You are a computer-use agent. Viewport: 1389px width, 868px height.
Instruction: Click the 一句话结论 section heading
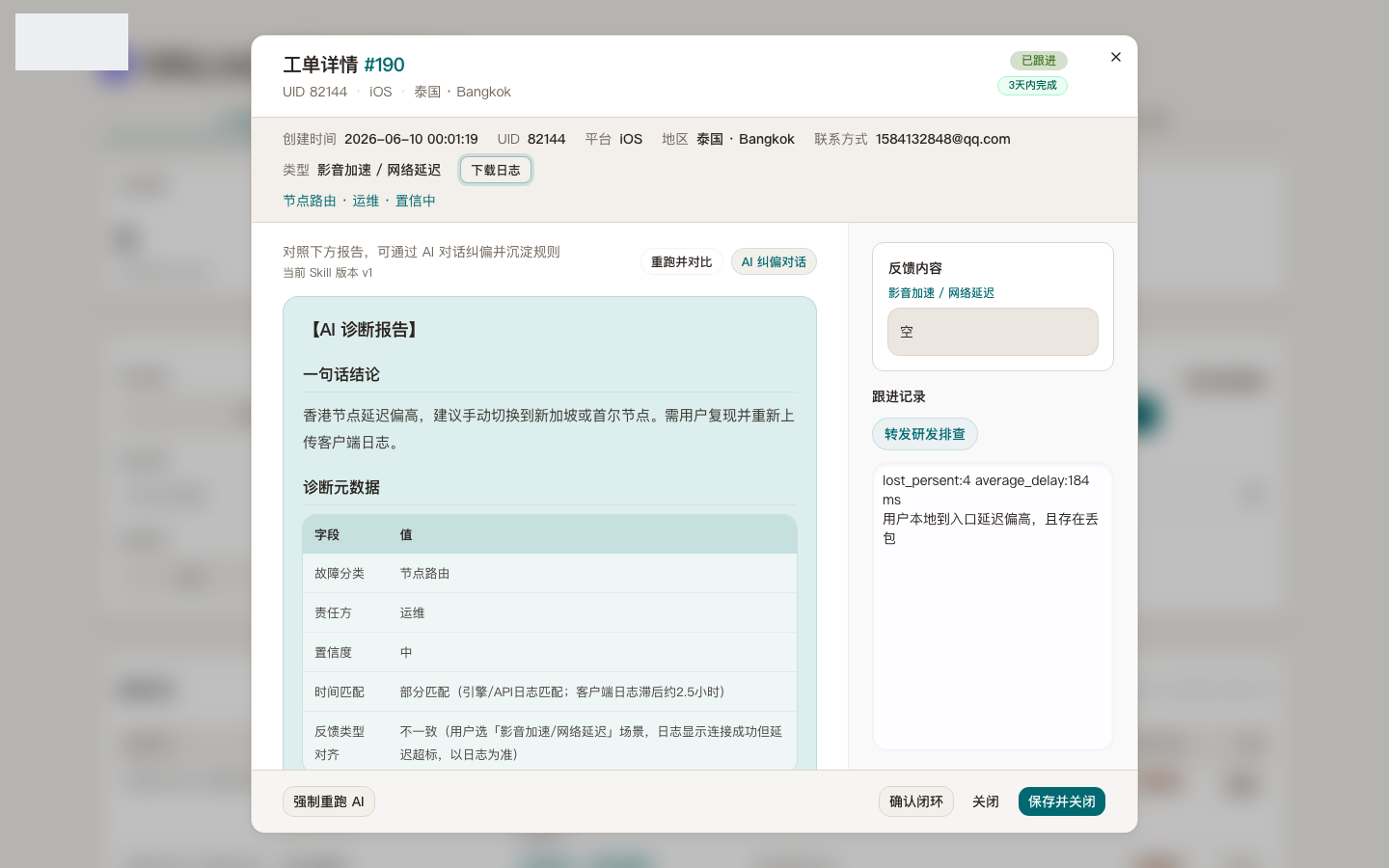tap(341, 374)
